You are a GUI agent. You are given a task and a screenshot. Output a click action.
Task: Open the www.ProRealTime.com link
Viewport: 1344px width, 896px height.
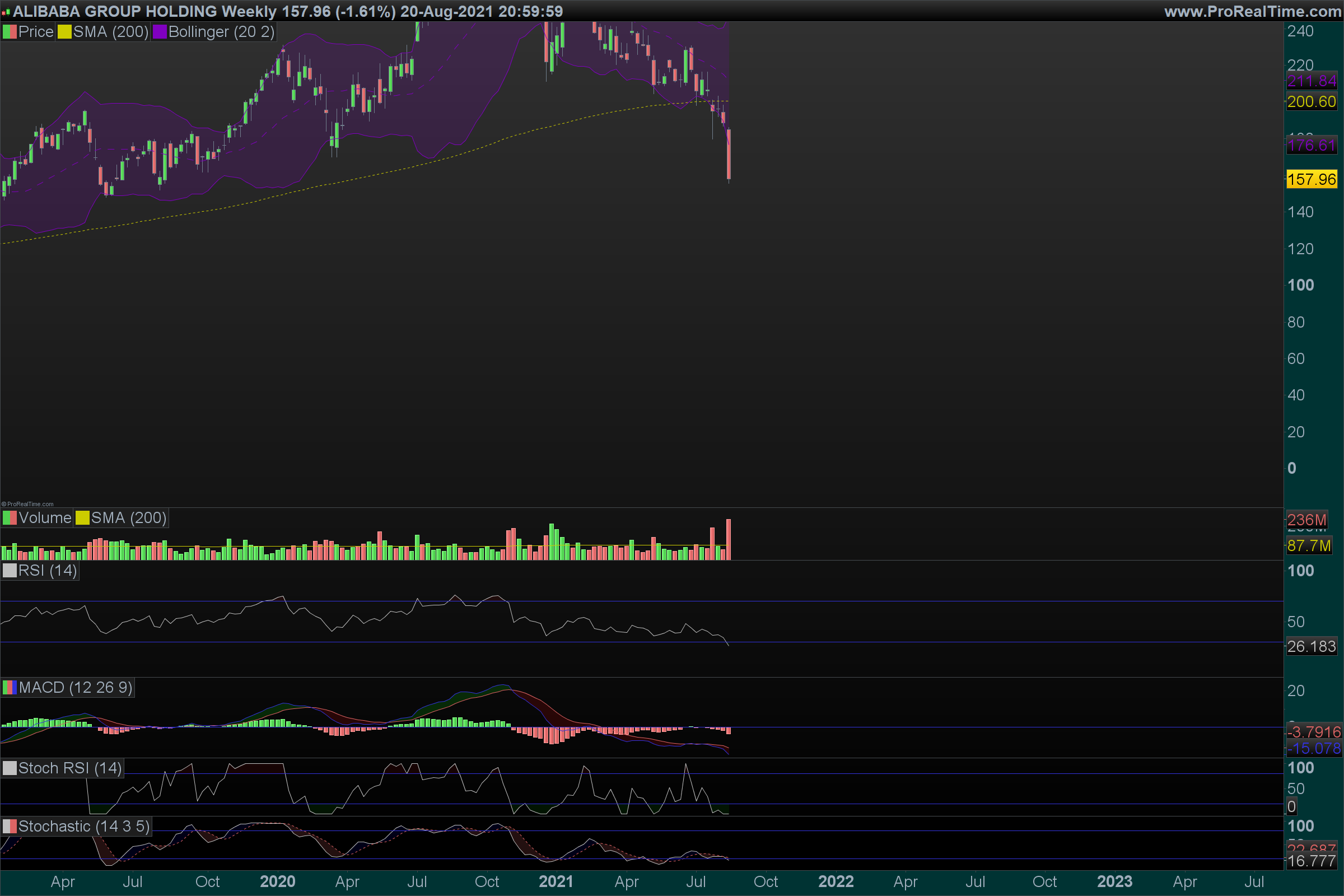pyautogui.click(x=1252, y=11)
